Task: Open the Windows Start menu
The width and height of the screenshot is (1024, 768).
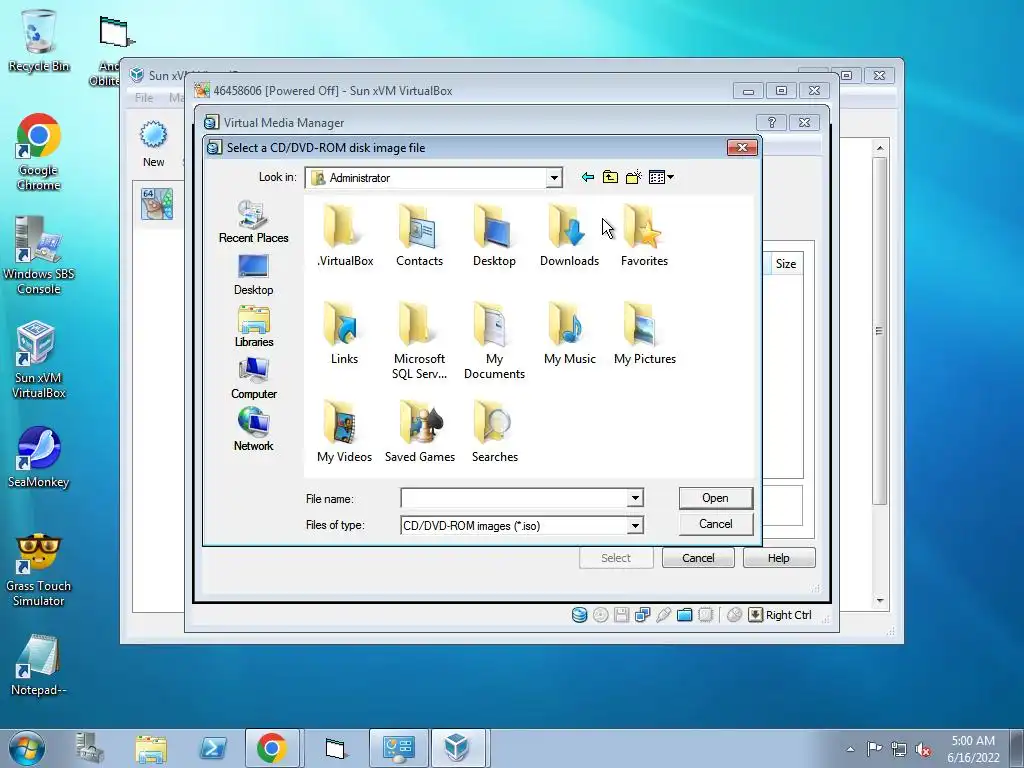Action: [27, 748]
